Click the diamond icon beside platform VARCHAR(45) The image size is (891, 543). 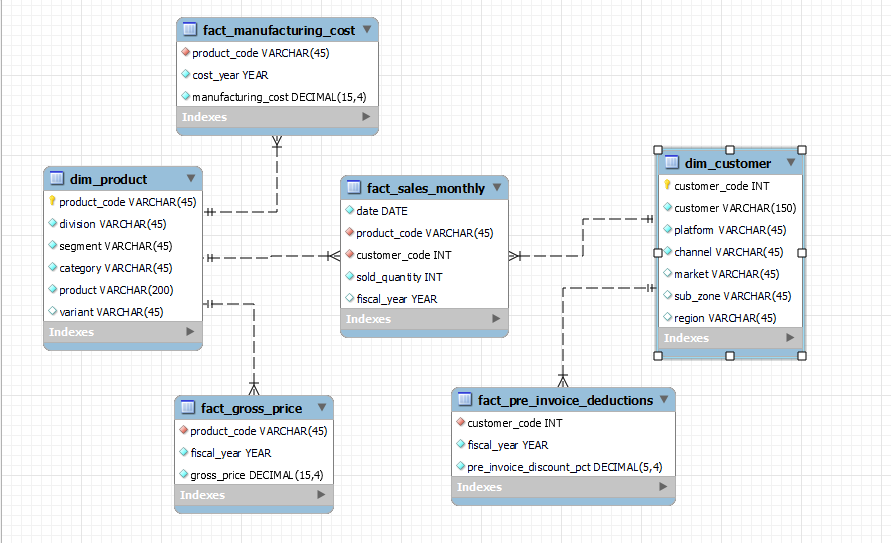(668, 229)
